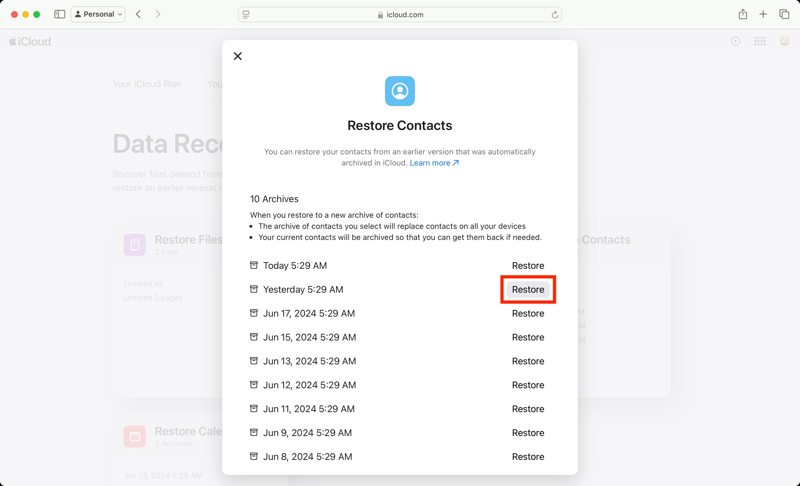Click the Contacts app icon in dialog
Viewport: 800px width, 486px height.
pos(399,91)
